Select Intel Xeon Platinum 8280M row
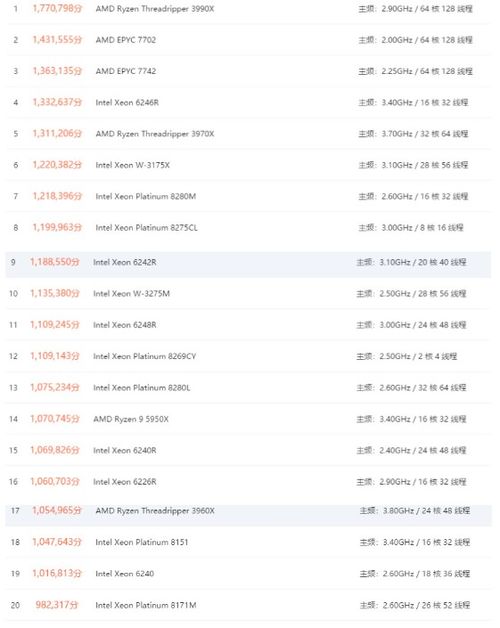This screenshot has width=500, height=628. point(248,196)
